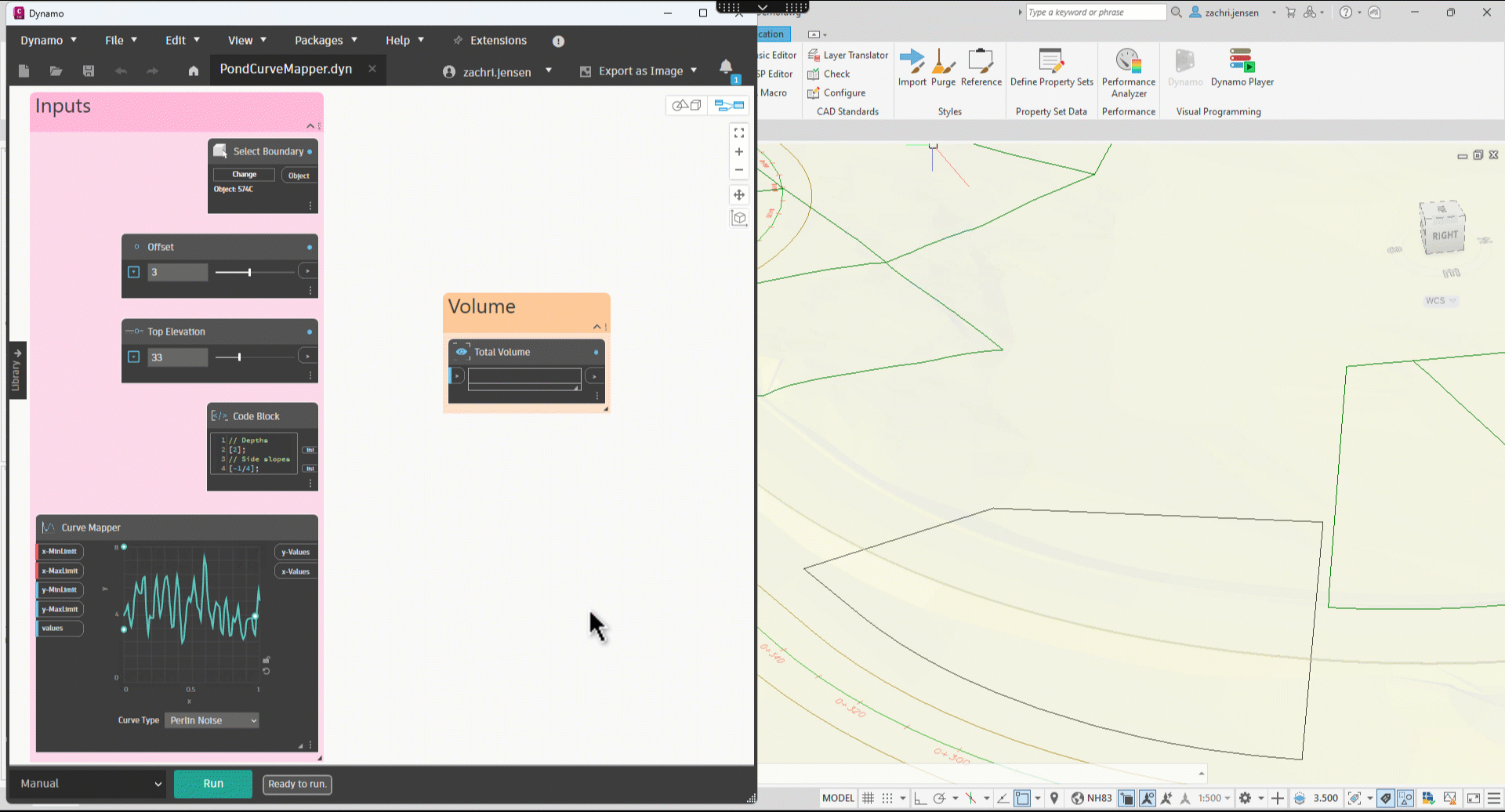Open Dynamo Player from the ribbon

click(x=1242, y=67)
